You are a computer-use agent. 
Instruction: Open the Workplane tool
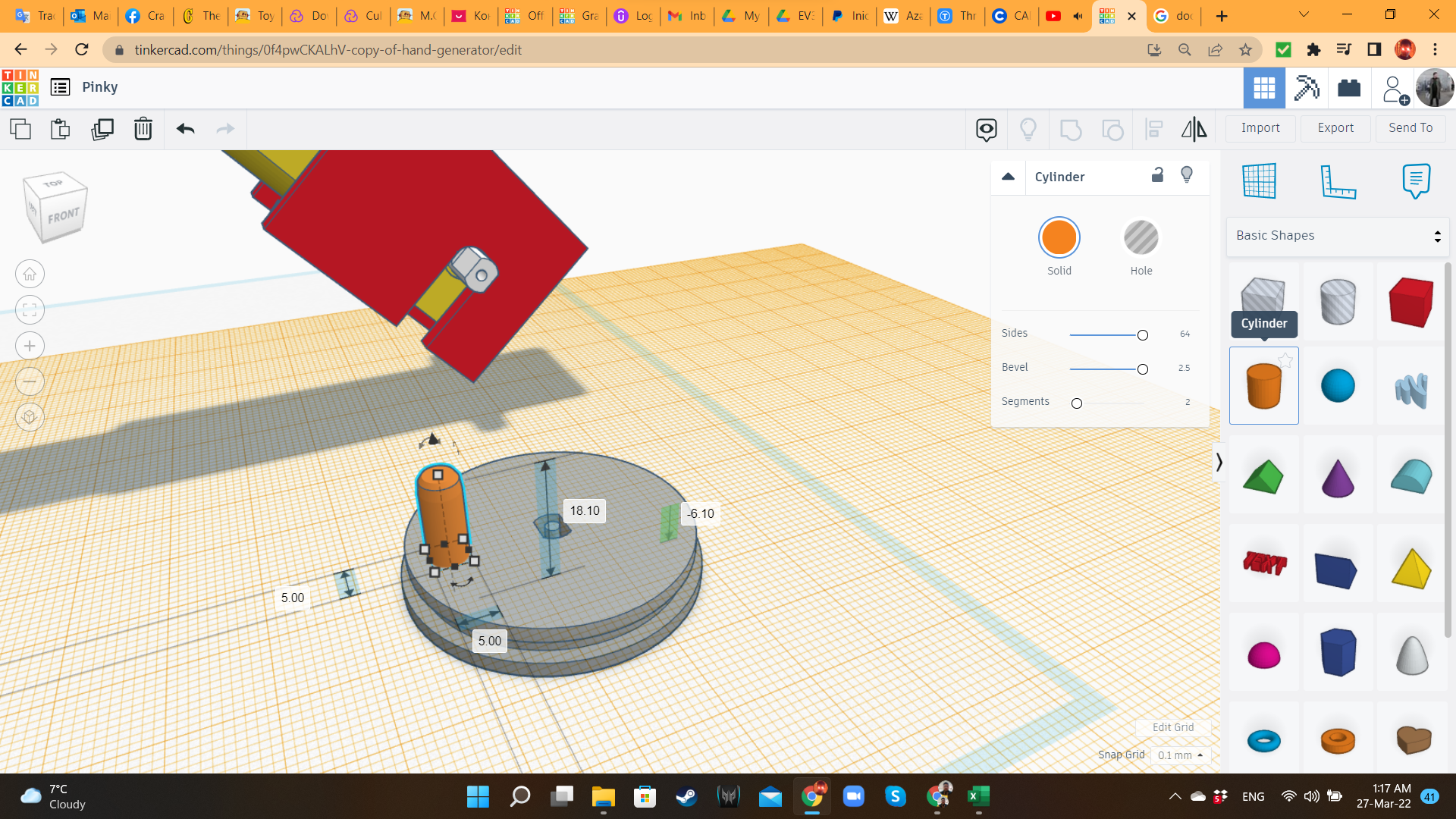click(1260, 180)
